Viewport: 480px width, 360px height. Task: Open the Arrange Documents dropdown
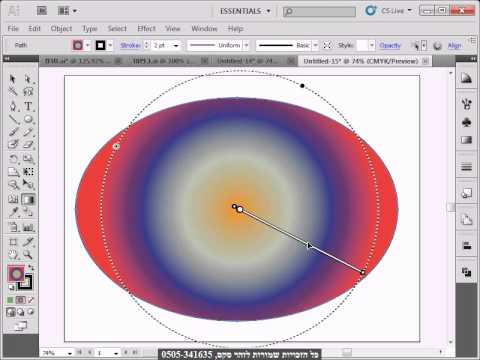click(x=67, y=11)
